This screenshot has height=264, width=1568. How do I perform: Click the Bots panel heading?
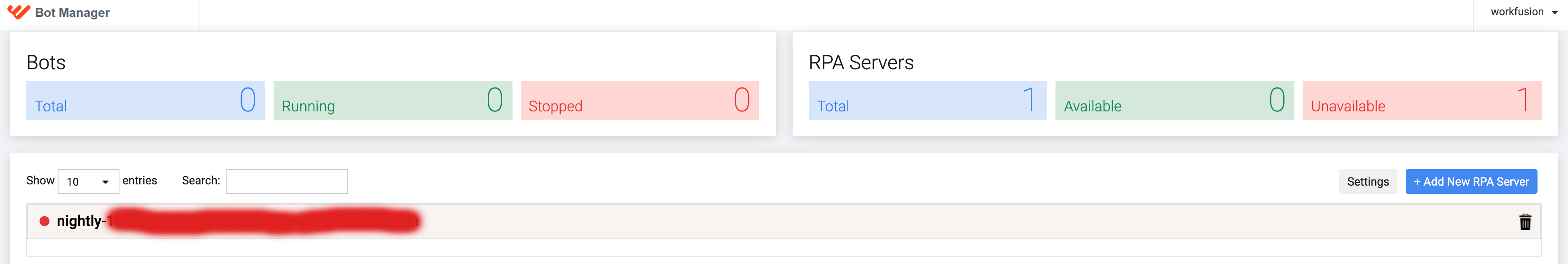pyautogui.click(x=46, y=62)
